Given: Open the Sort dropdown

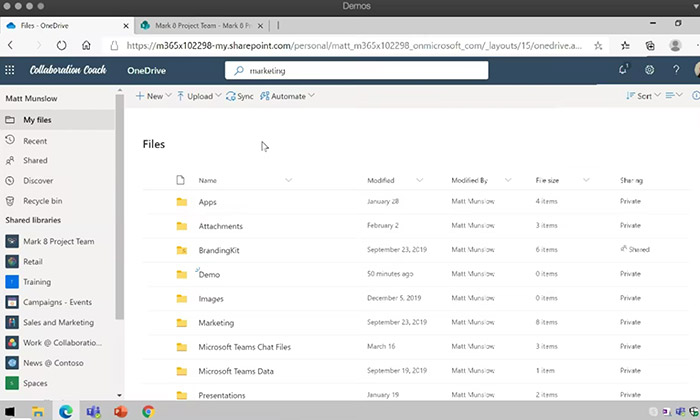Looking at the screenshot, I should pos(643,96).
